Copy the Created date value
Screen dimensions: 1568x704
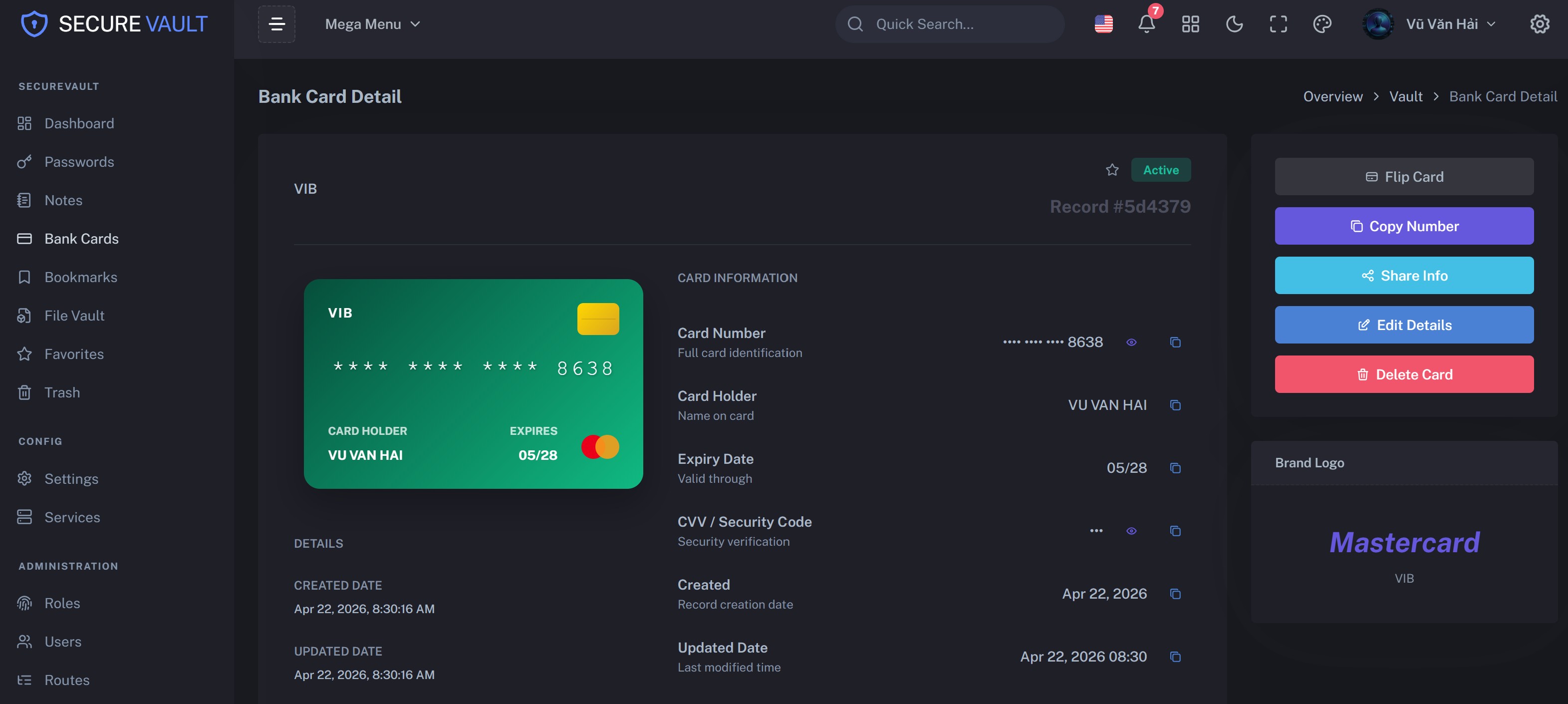pyautogui.click(x=1175, y=594)
